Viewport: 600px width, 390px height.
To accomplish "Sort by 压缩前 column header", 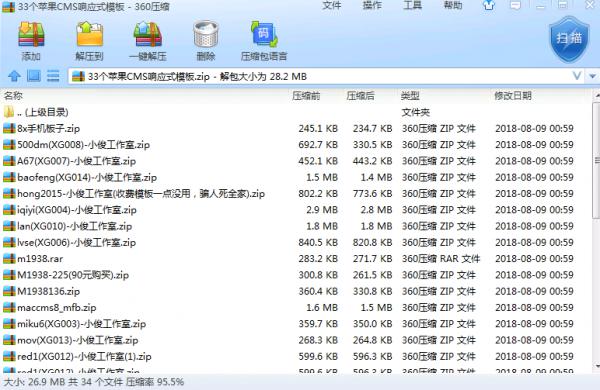I will [306, 95].
